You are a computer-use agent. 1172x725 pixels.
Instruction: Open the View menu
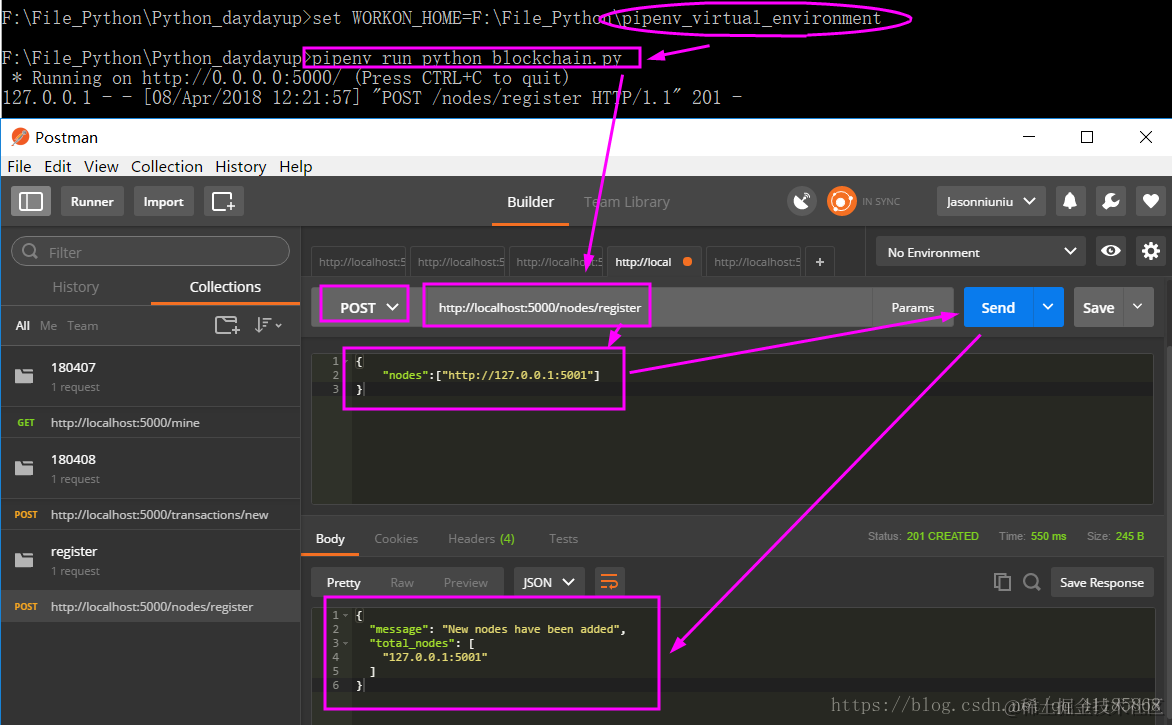click(101, 166)
